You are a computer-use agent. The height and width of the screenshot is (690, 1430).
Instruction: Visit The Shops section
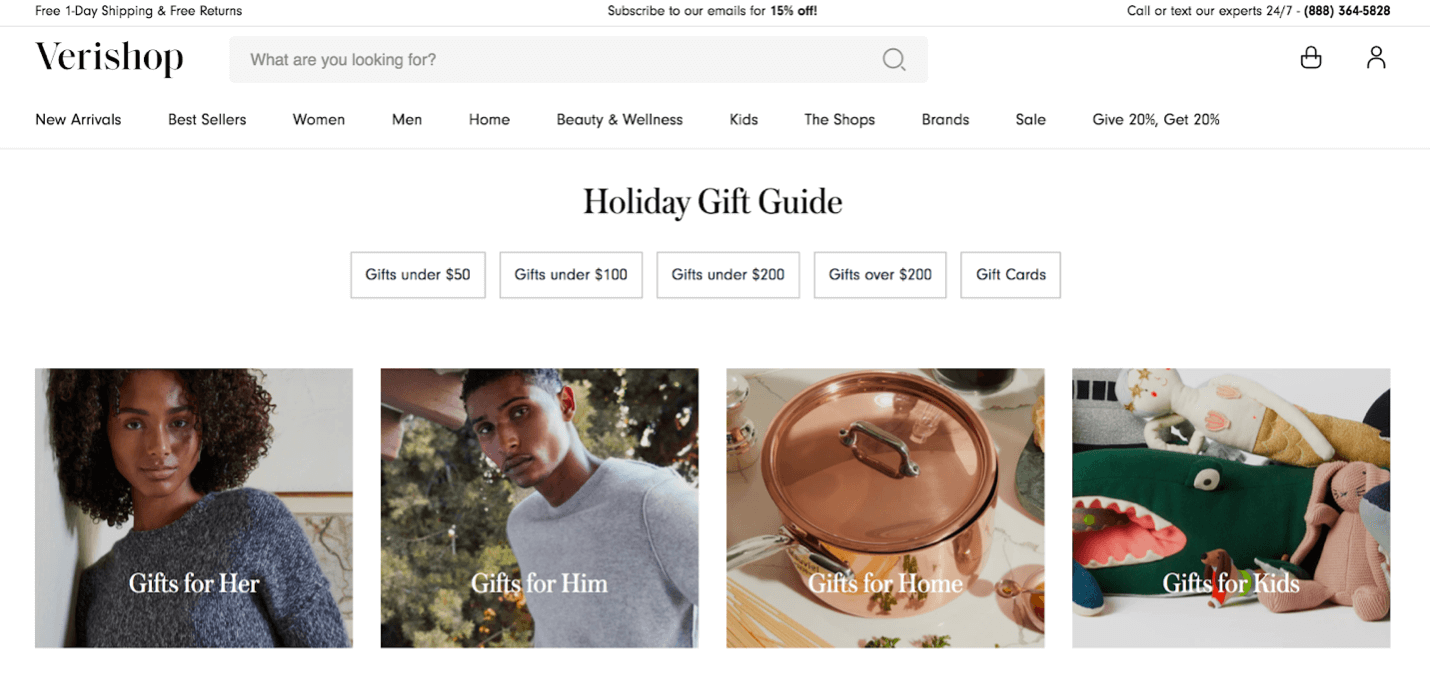tap(839, 119)
